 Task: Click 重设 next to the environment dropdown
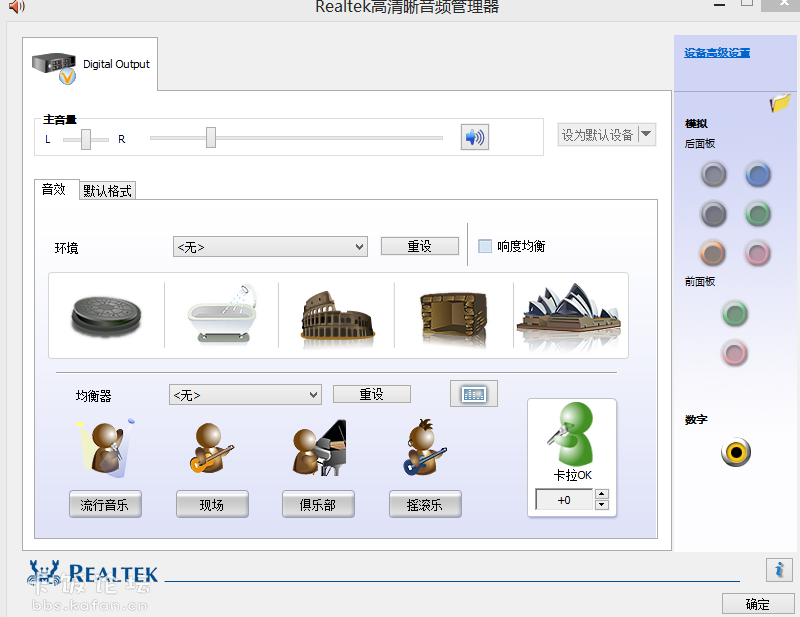pos(419,246)
